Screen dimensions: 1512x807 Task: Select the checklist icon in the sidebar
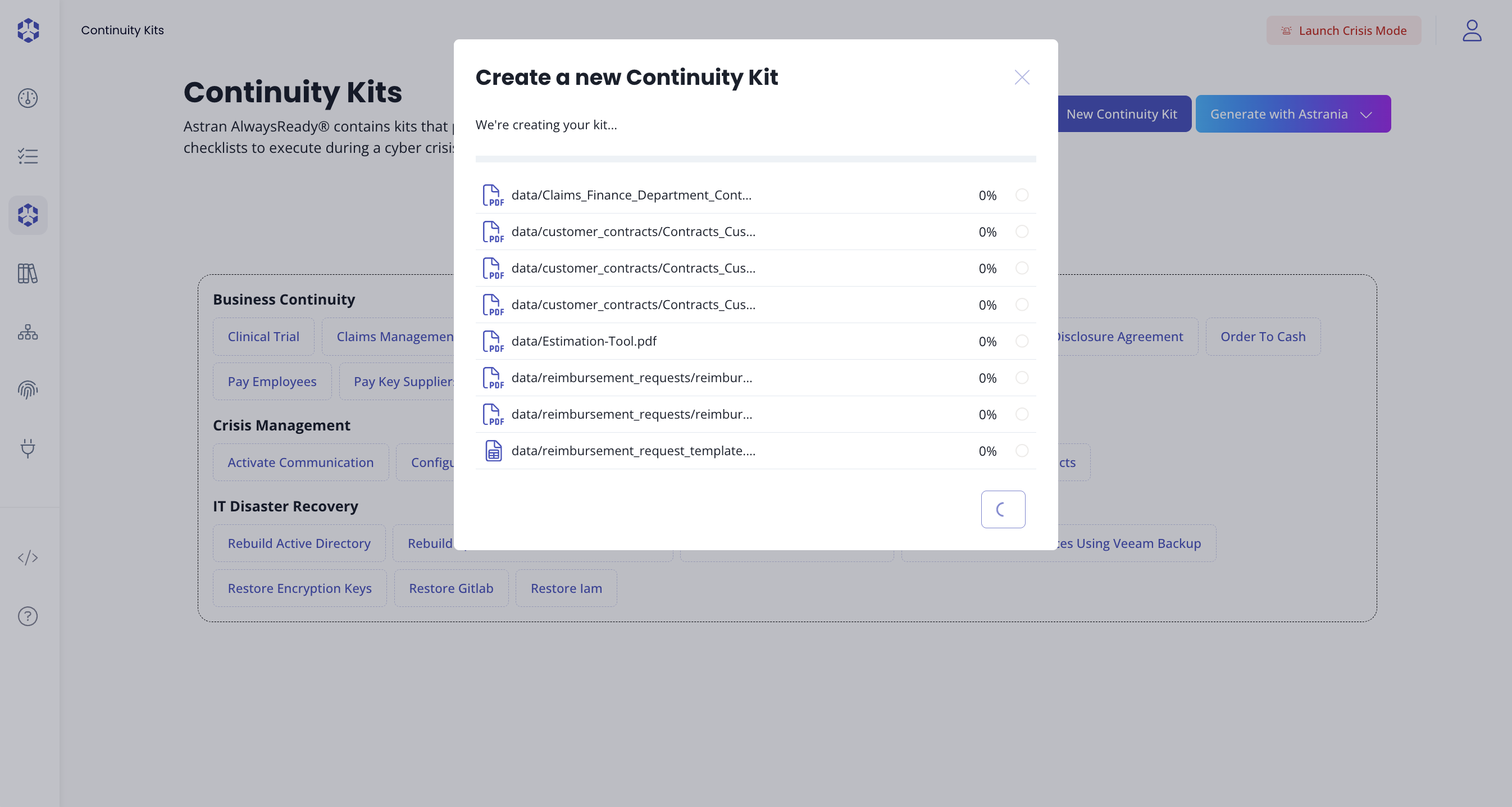pyautogui.click(x=28, y=156)
